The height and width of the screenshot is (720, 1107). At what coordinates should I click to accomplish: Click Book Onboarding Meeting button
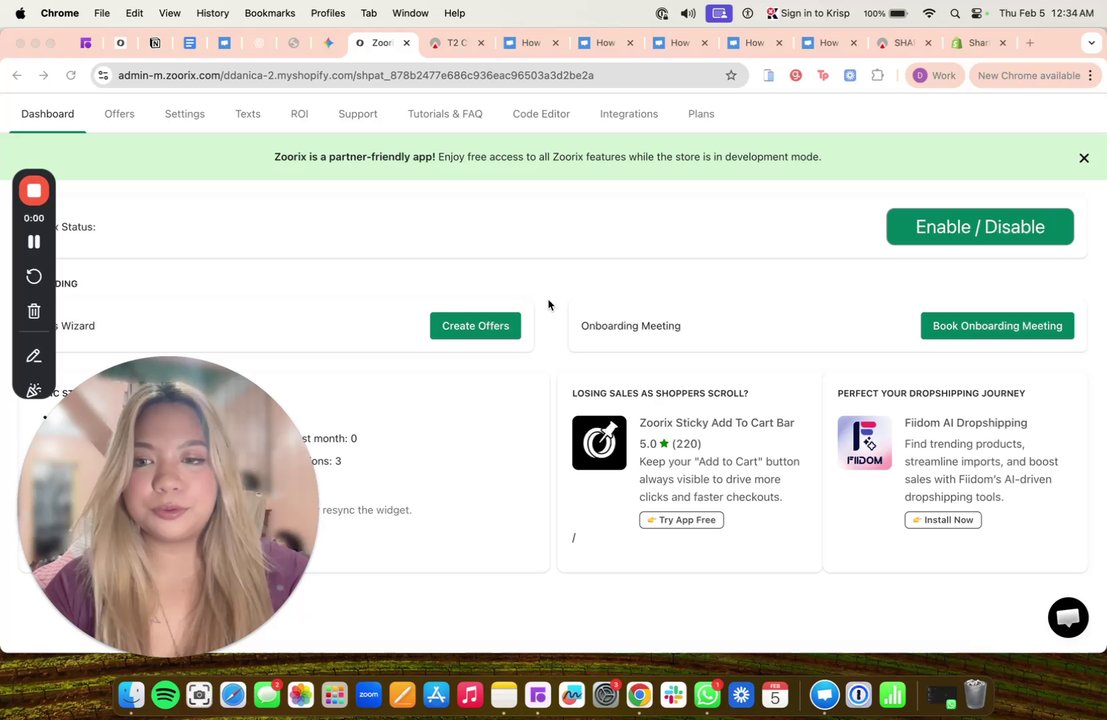[x=997, y=325]
